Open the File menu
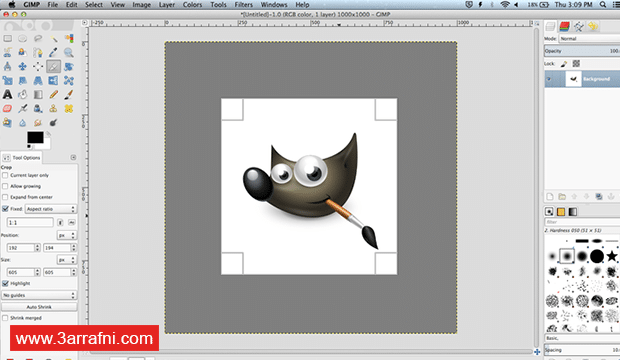The width and height of the screenshot is (620, 360). [x=53, y=5]
